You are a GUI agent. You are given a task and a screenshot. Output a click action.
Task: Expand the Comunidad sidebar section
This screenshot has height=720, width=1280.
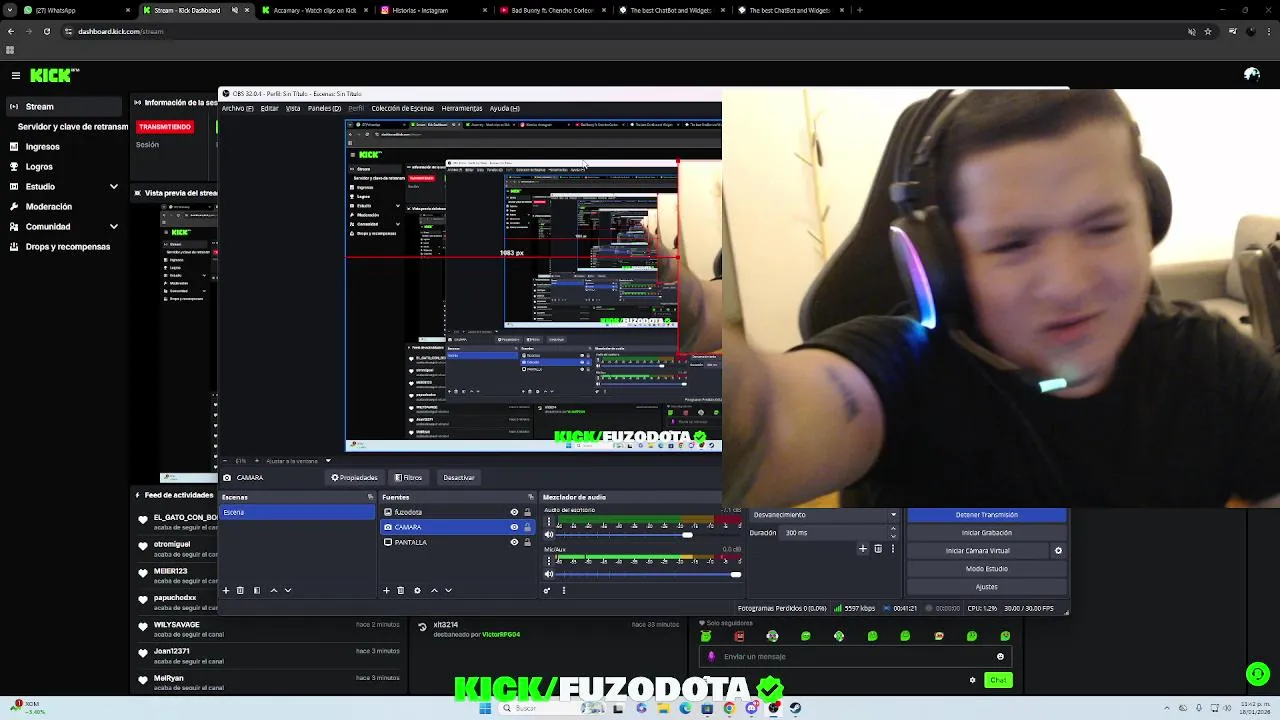point(113,226)
